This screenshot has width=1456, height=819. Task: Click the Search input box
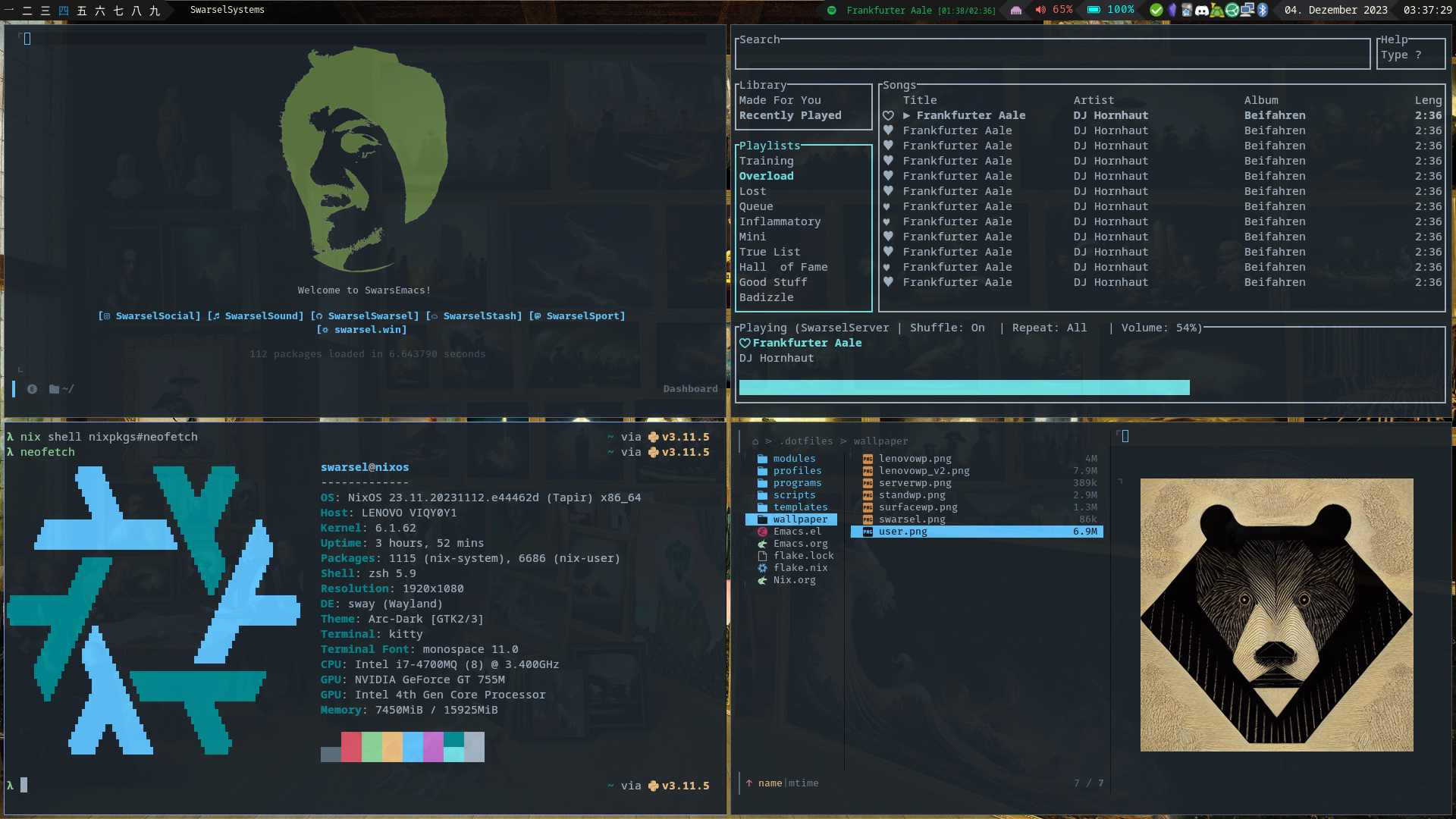pos(1053,55)
